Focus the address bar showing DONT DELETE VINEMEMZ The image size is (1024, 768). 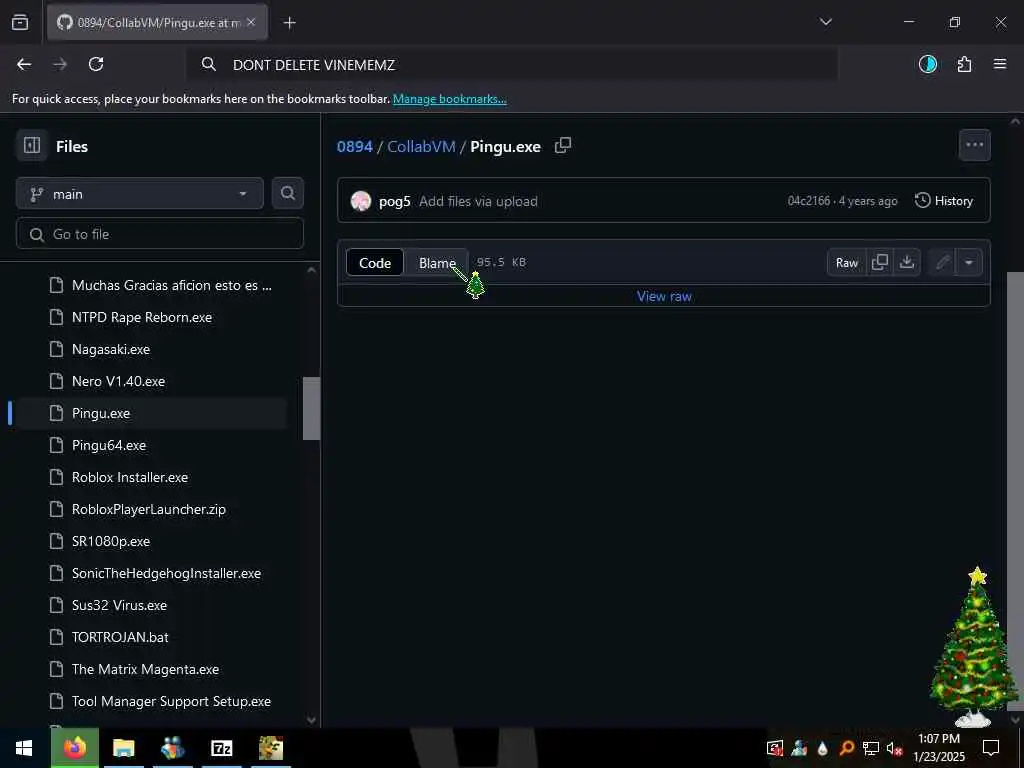[x=511, y=65]
